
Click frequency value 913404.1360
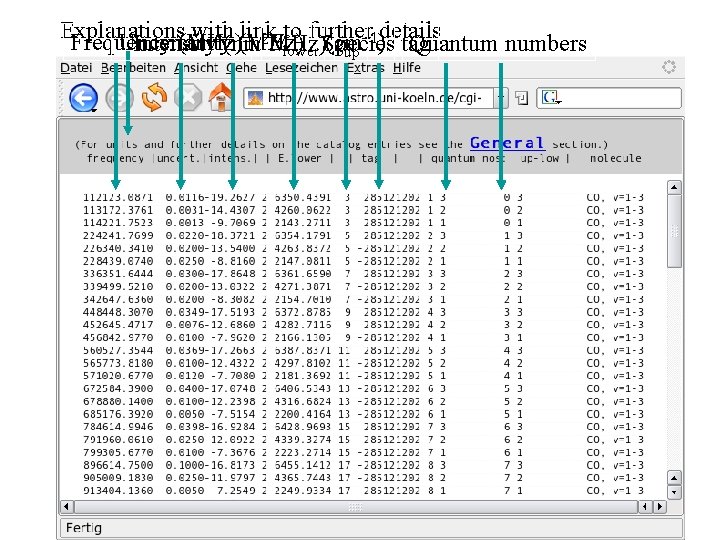(x=118, y=491)
